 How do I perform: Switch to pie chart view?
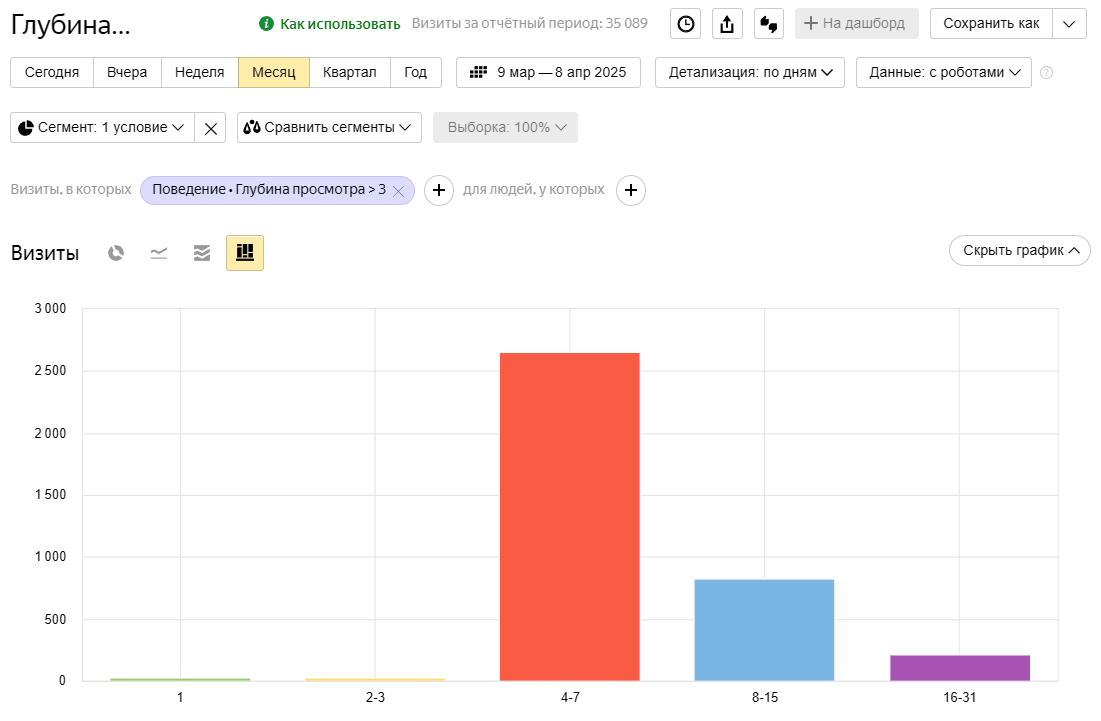(116, 253)
